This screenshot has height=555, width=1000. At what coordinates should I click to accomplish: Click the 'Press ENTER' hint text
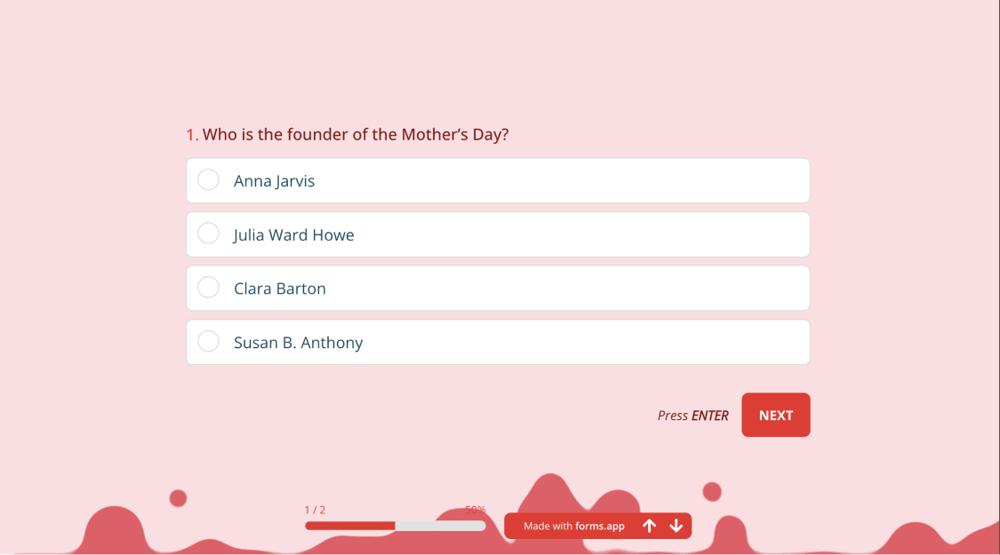693,415
